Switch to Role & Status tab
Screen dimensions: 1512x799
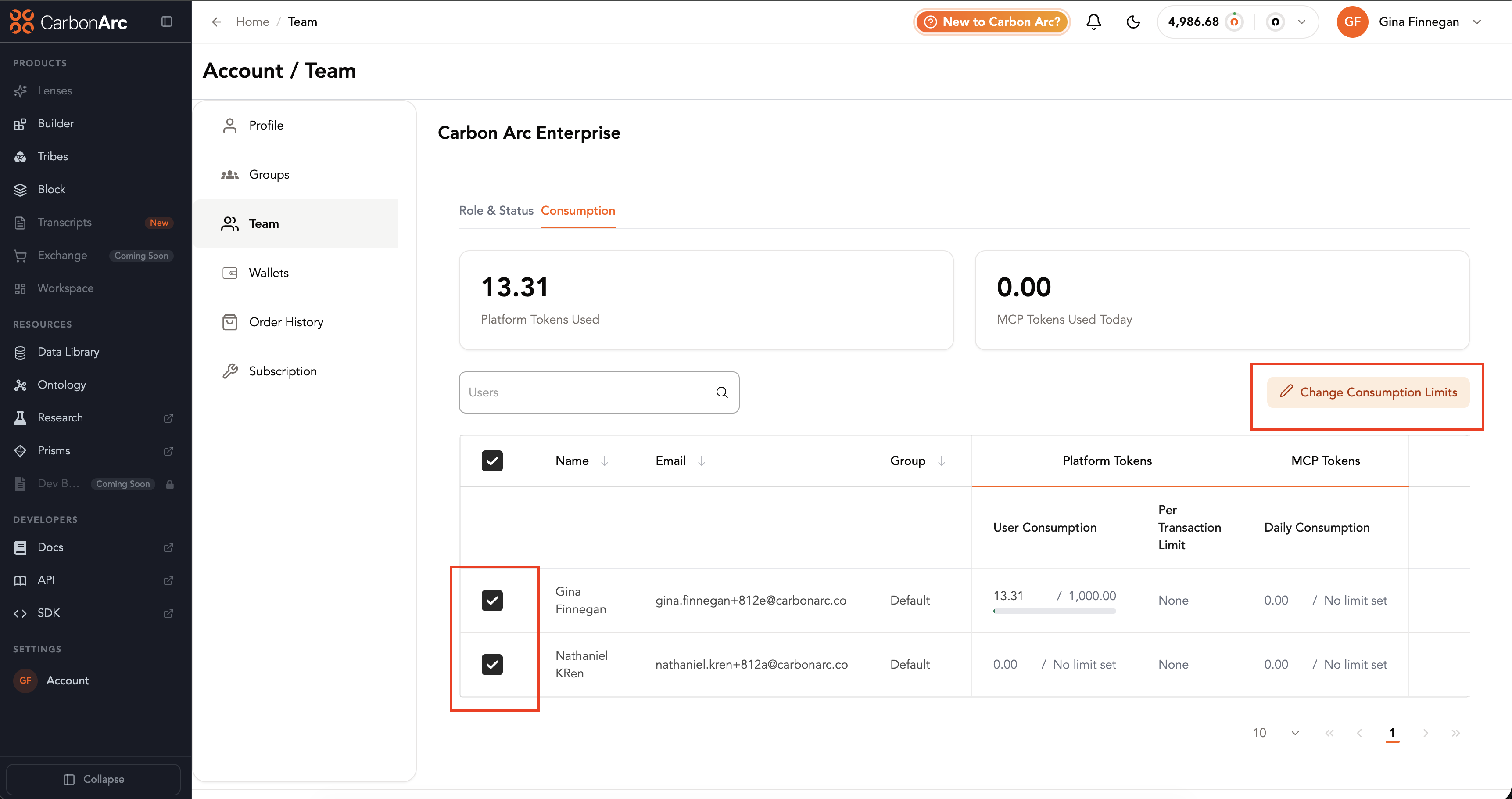tap(496, 210)
